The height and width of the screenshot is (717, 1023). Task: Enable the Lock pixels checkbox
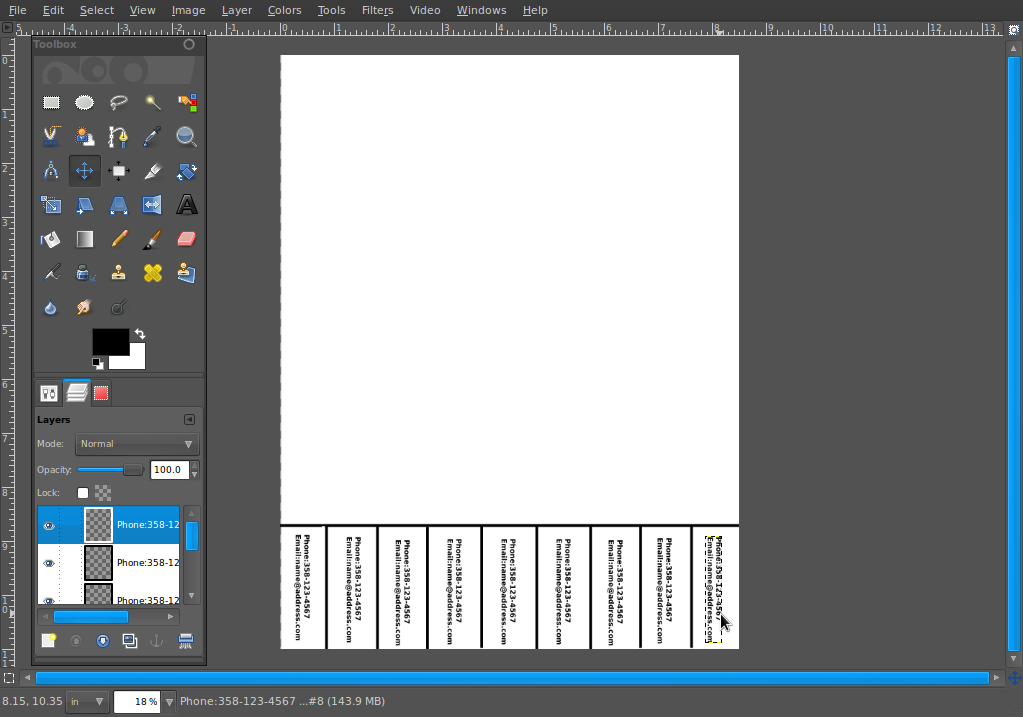[83, 493]
